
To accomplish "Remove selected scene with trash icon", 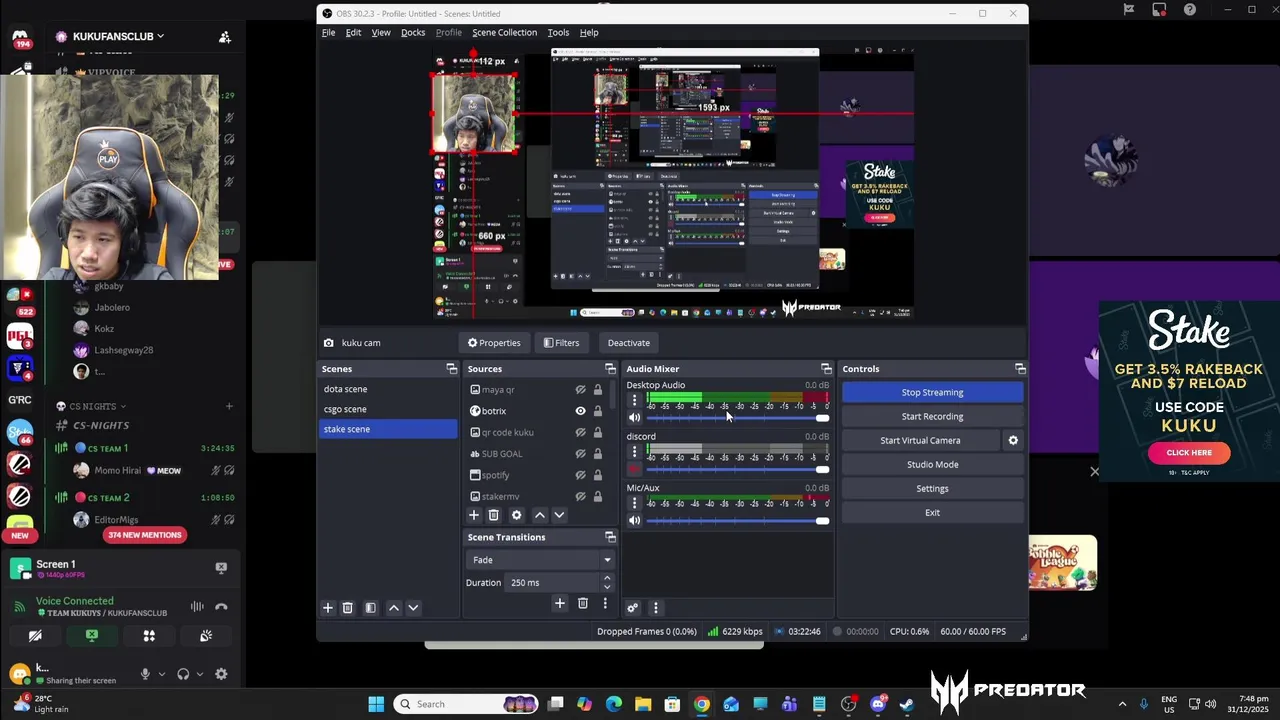I will 347,608.
